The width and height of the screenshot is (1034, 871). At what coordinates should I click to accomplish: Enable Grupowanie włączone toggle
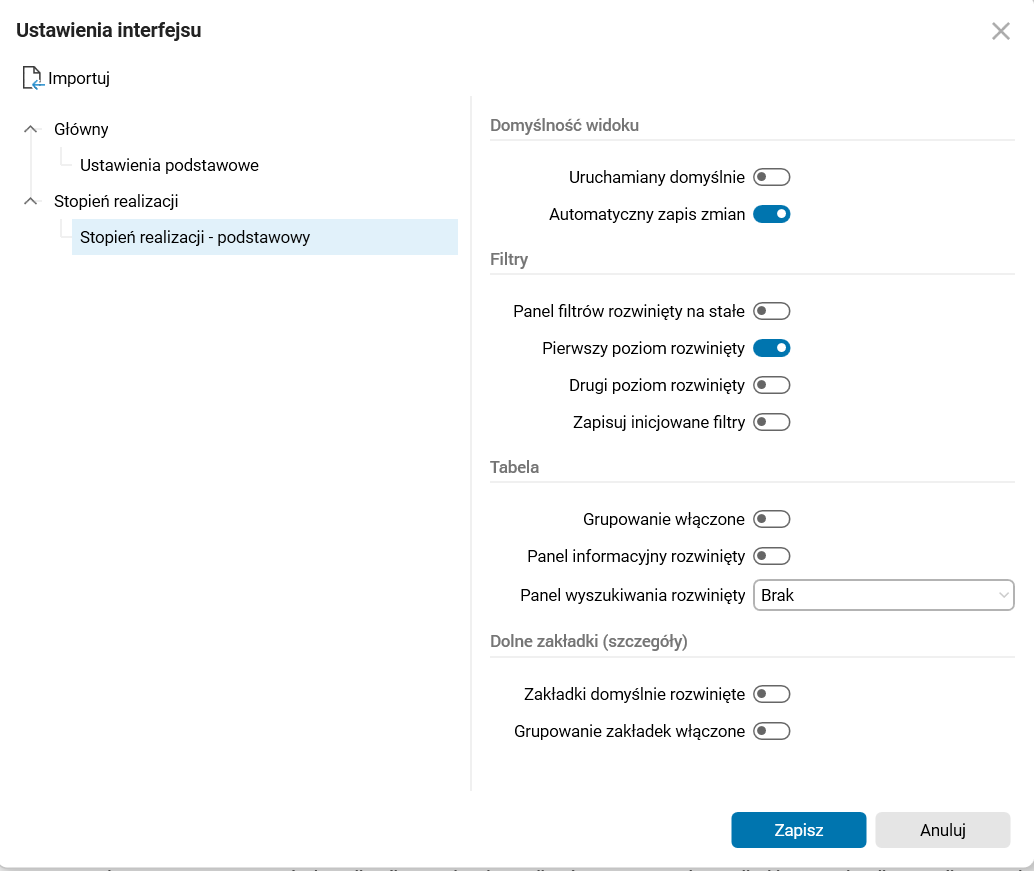point(771,519)
